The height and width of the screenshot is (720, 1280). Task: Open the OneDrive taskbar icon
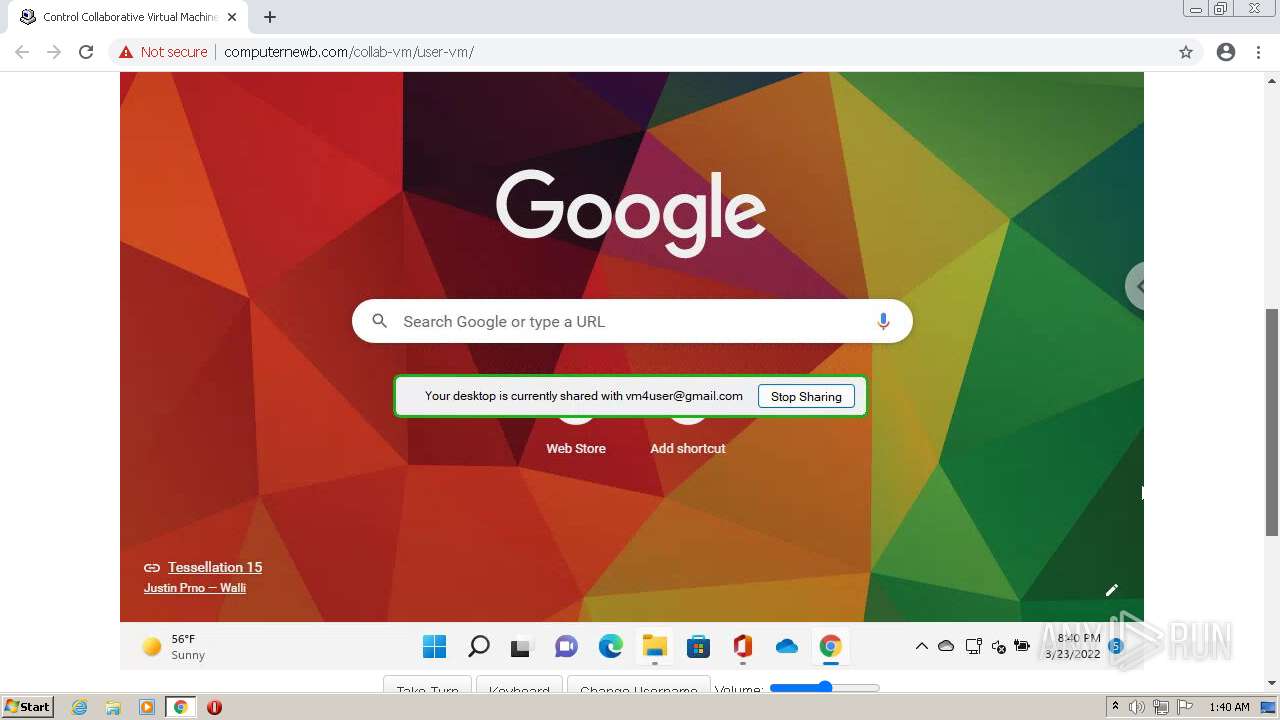point(787,647)
